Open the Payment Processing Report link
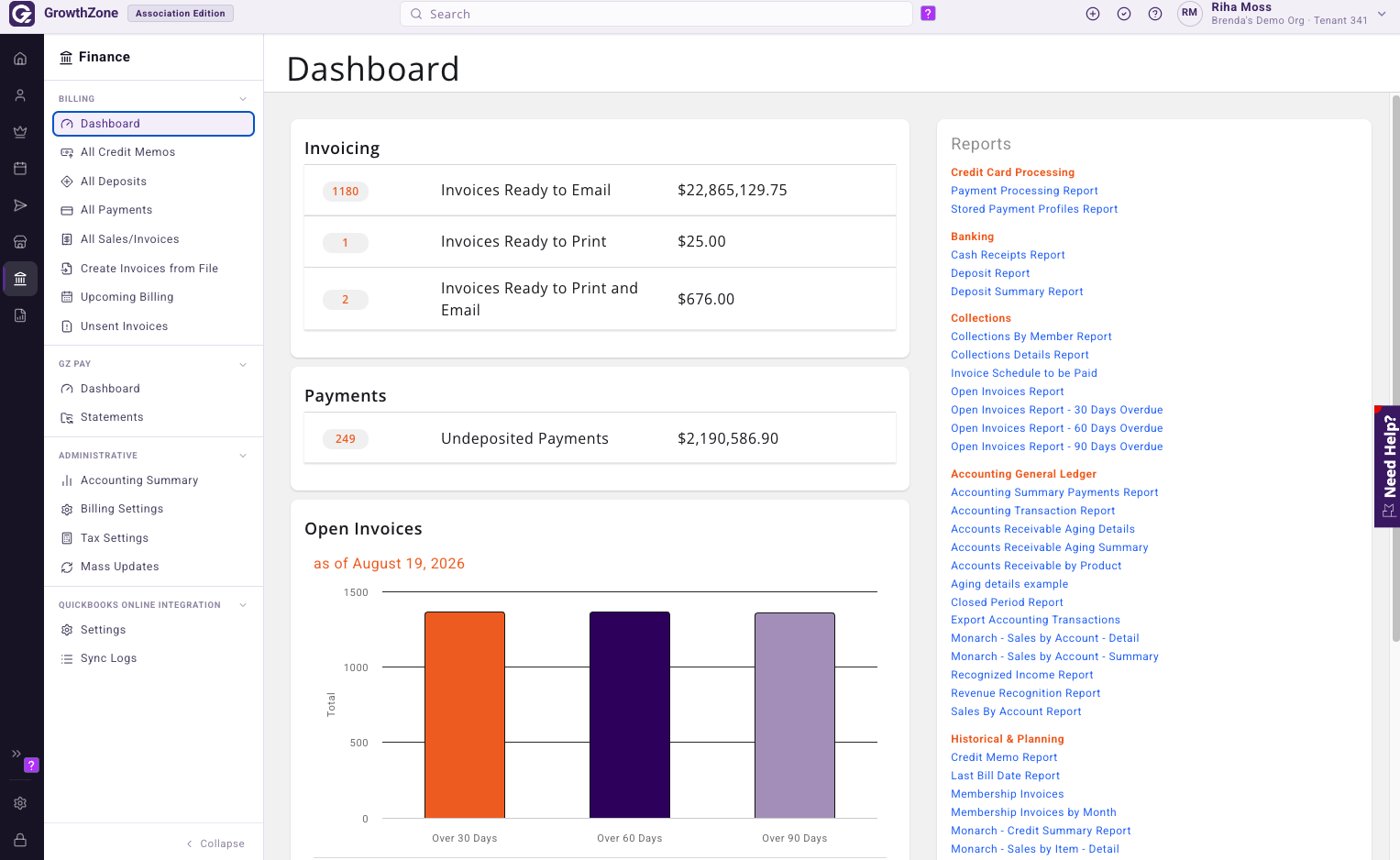 pos(1024,191)
